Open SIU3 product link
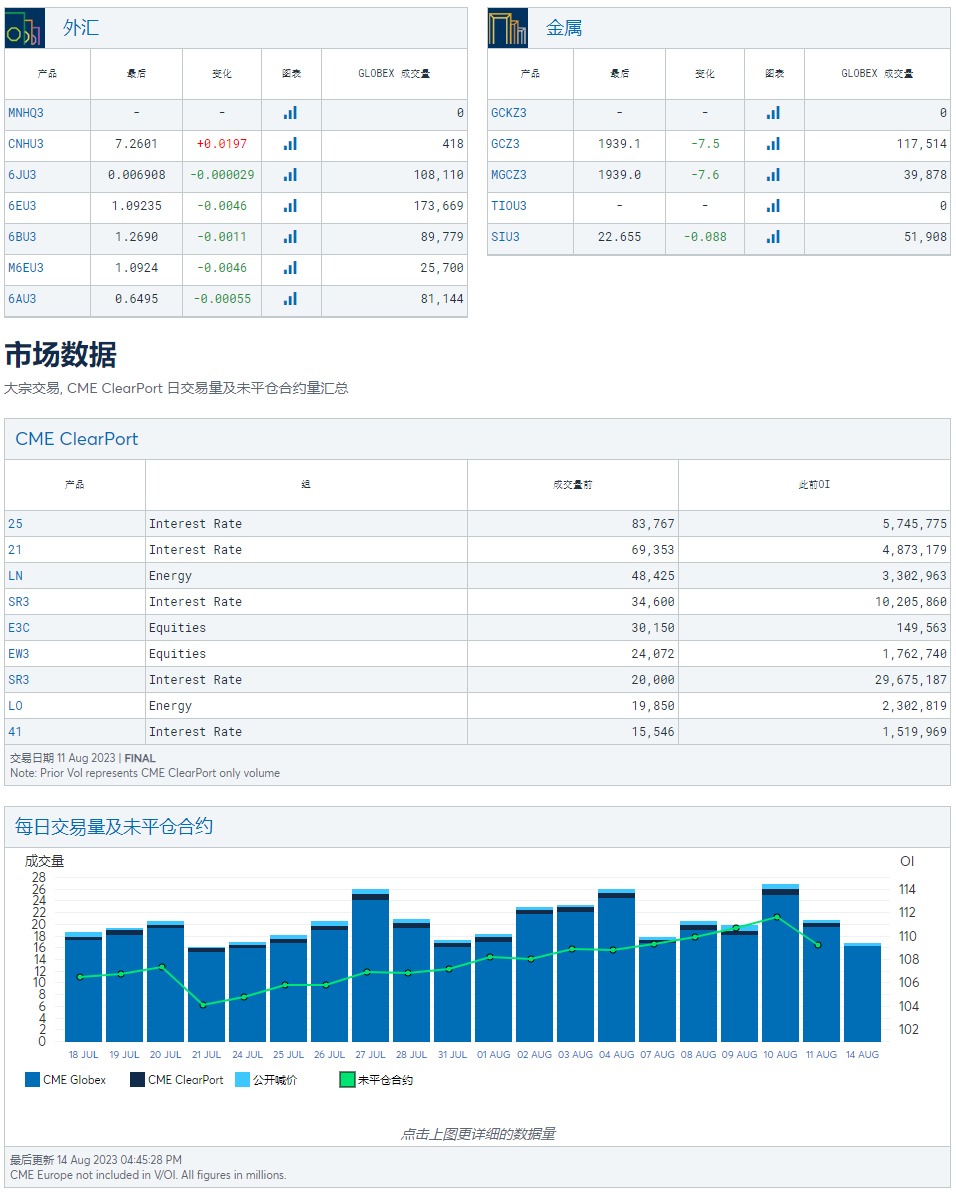Image resolution: width=956 pixels, height=1192 pixels. point(505,236)
